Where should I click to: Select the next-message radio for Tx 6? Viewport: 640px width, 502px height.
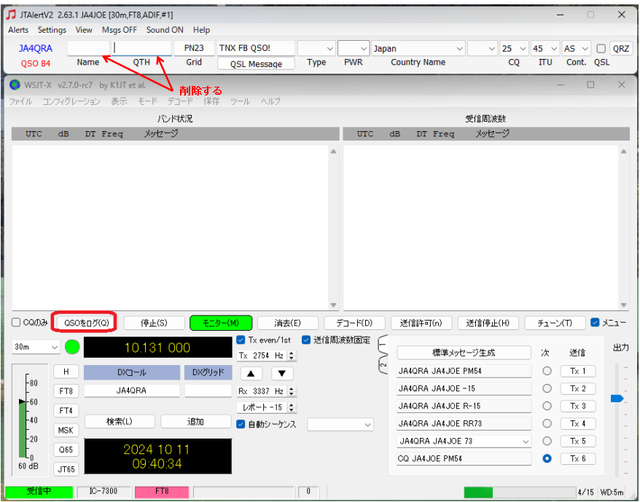(x=547, y=458)
